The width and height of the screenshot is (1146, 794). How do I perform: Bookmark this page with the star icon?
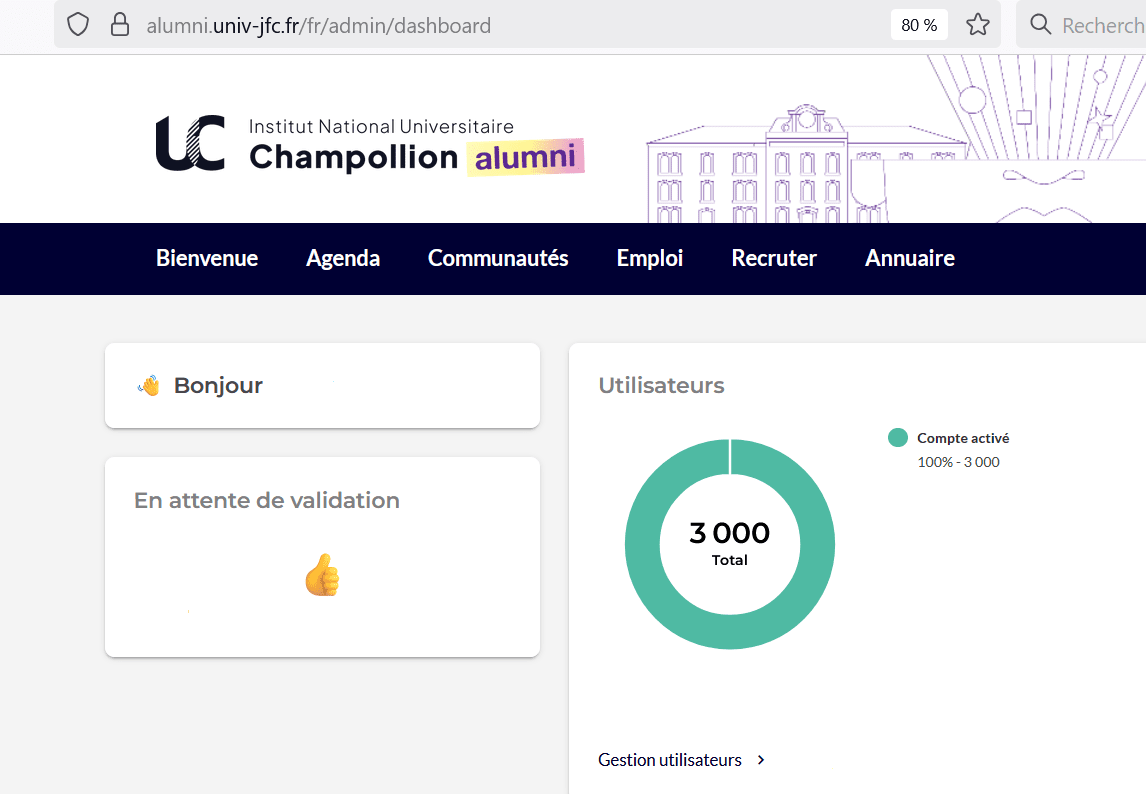coord(977,25)
